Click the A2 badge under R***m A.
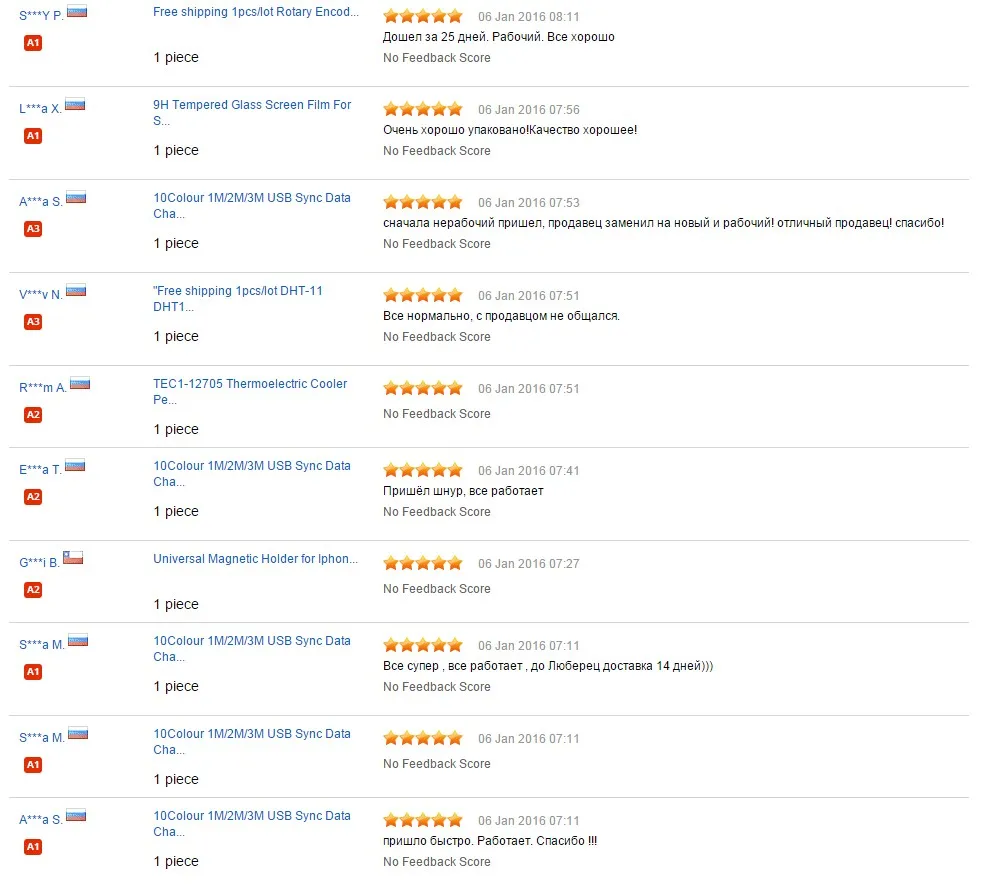This screenshot has width=981, height=886. pos(33,414)
